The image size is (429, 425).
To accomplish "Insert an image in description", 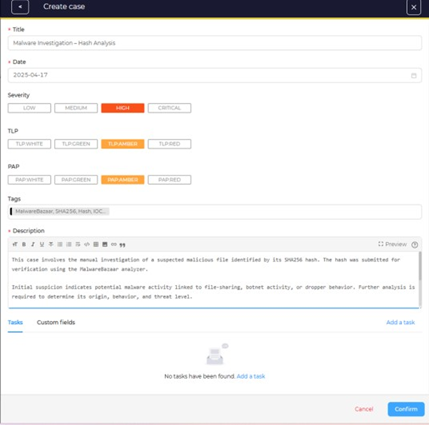I will (105, 244).
